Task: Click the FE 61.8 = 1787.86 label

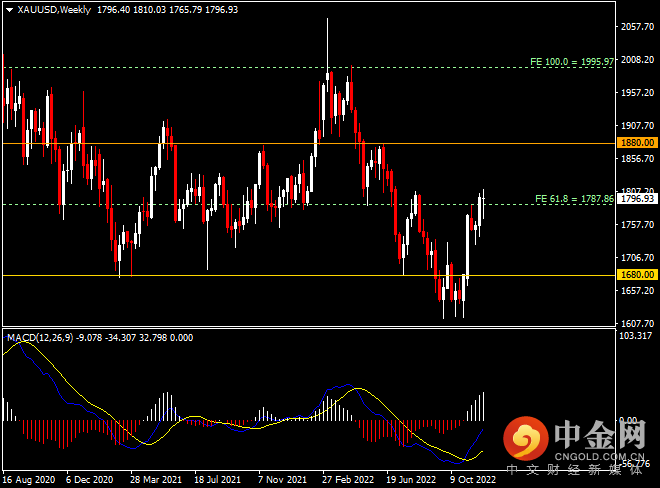Action: tap(574, 198)
